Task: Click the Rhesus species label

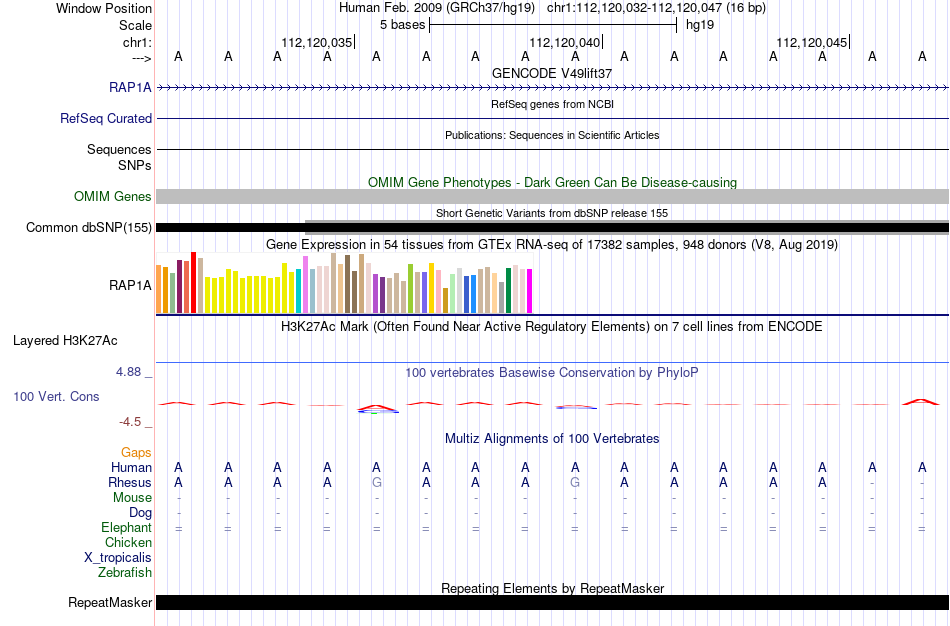Action: 130,482
